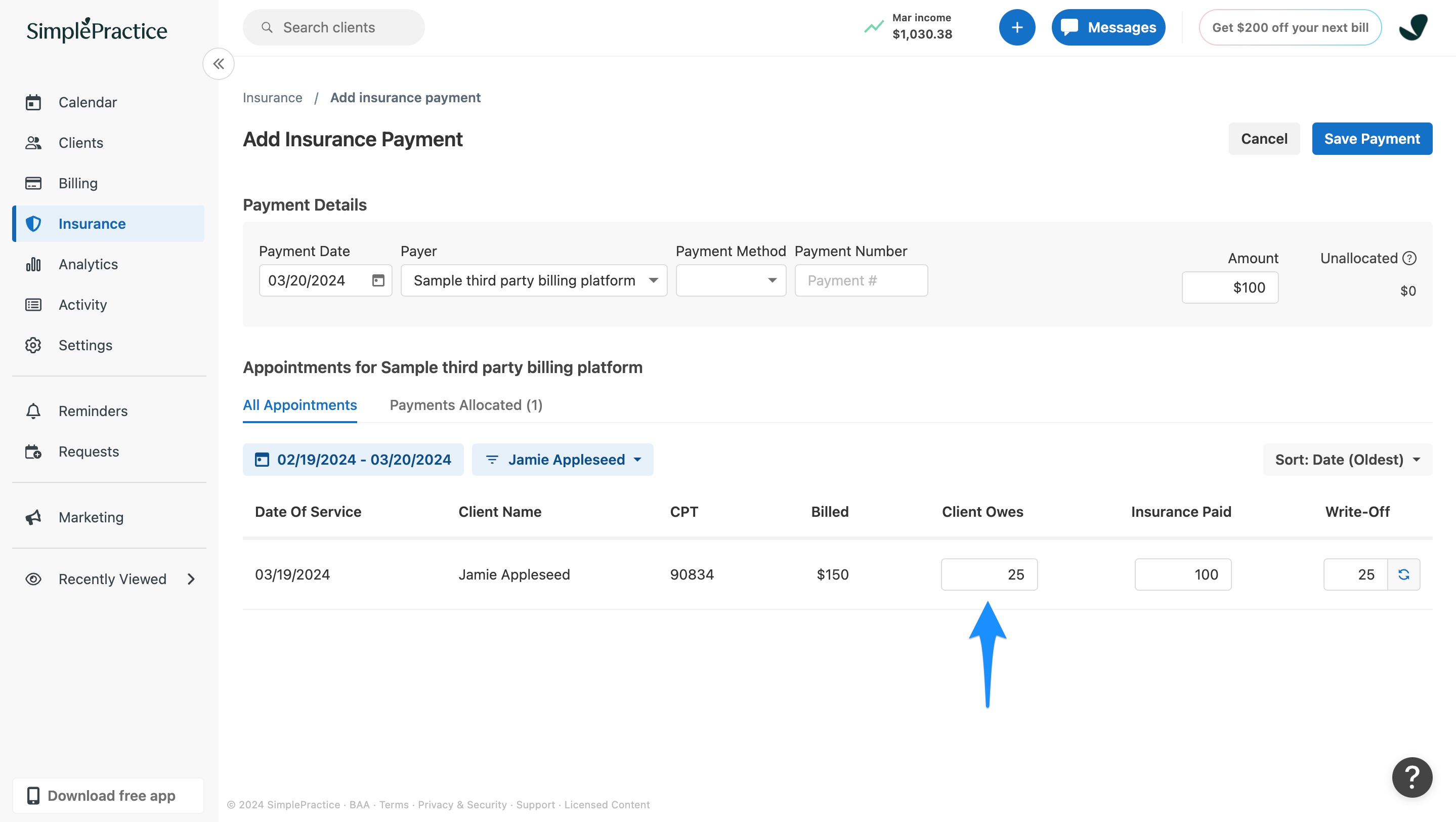This screenshot has width=1456, height=822.
Task: Click the Payment Number field
Action: [861, 280]
